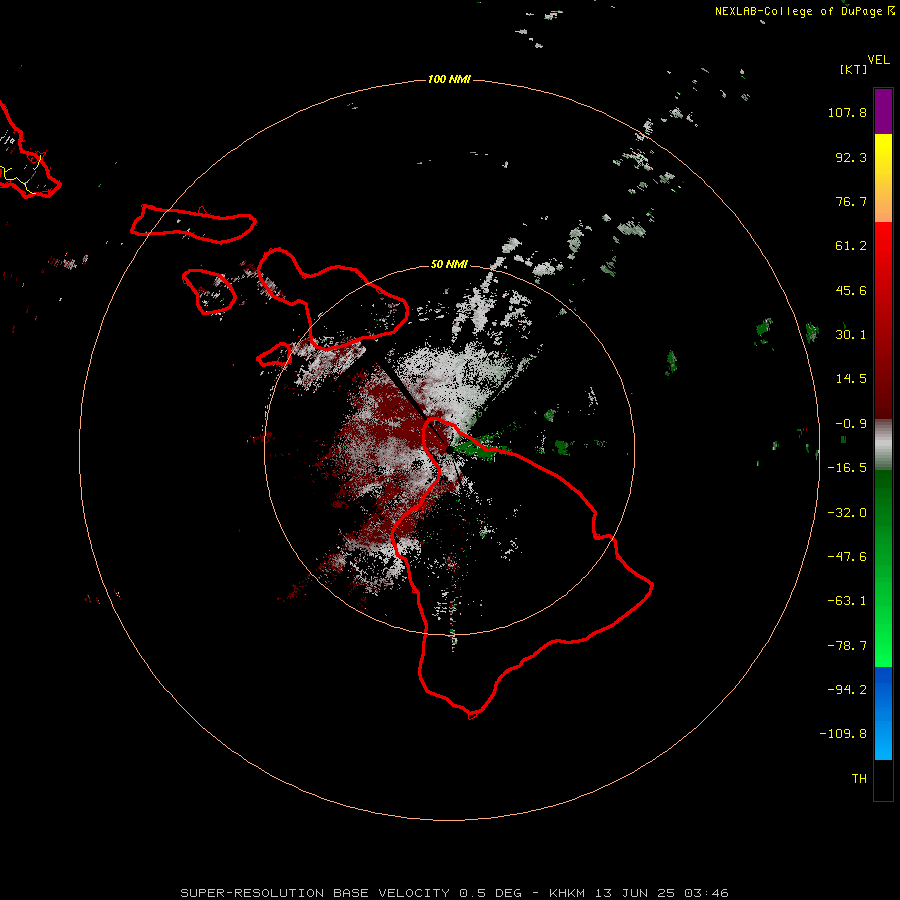
Task: Click the -109.8 legend value
Action: click(x=843, y=734)
